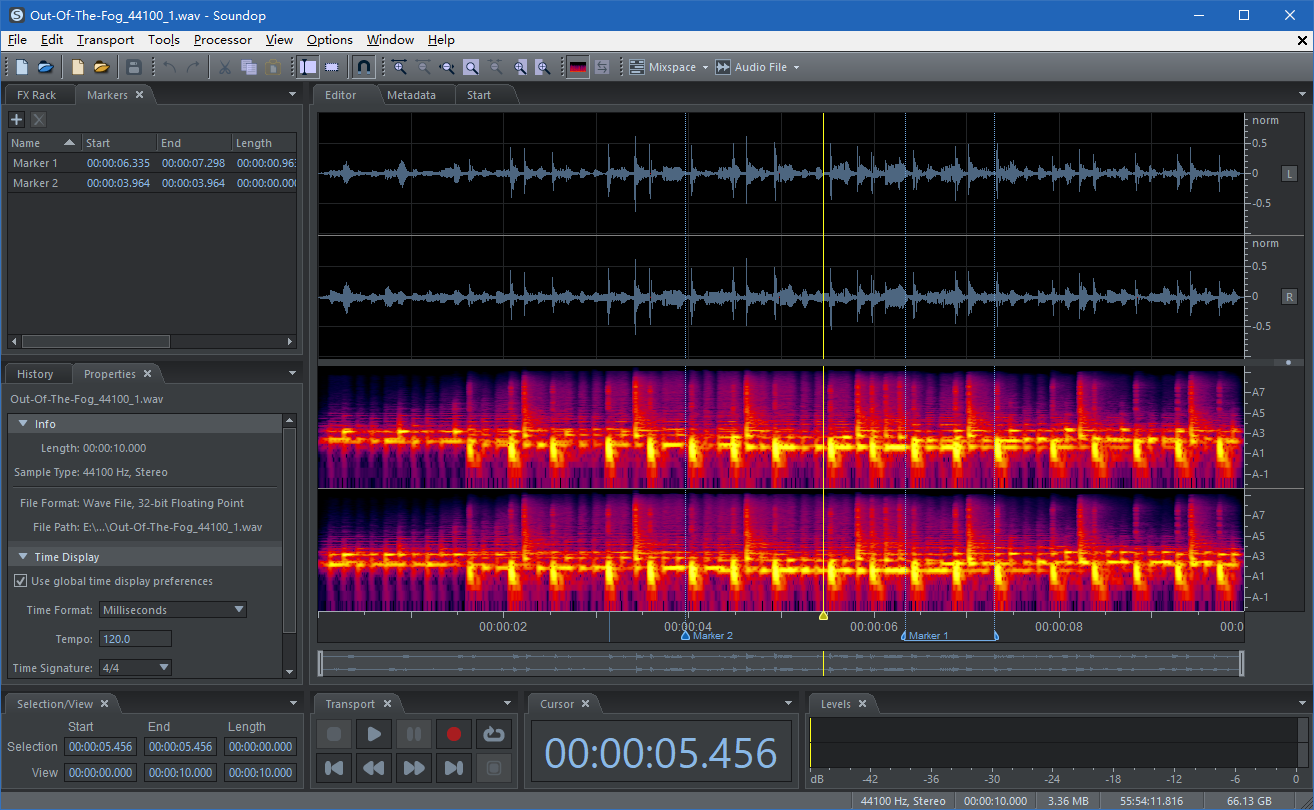Click the Open file folder icon
This screenshot has height=810, width=1314.
pos(45,67)
